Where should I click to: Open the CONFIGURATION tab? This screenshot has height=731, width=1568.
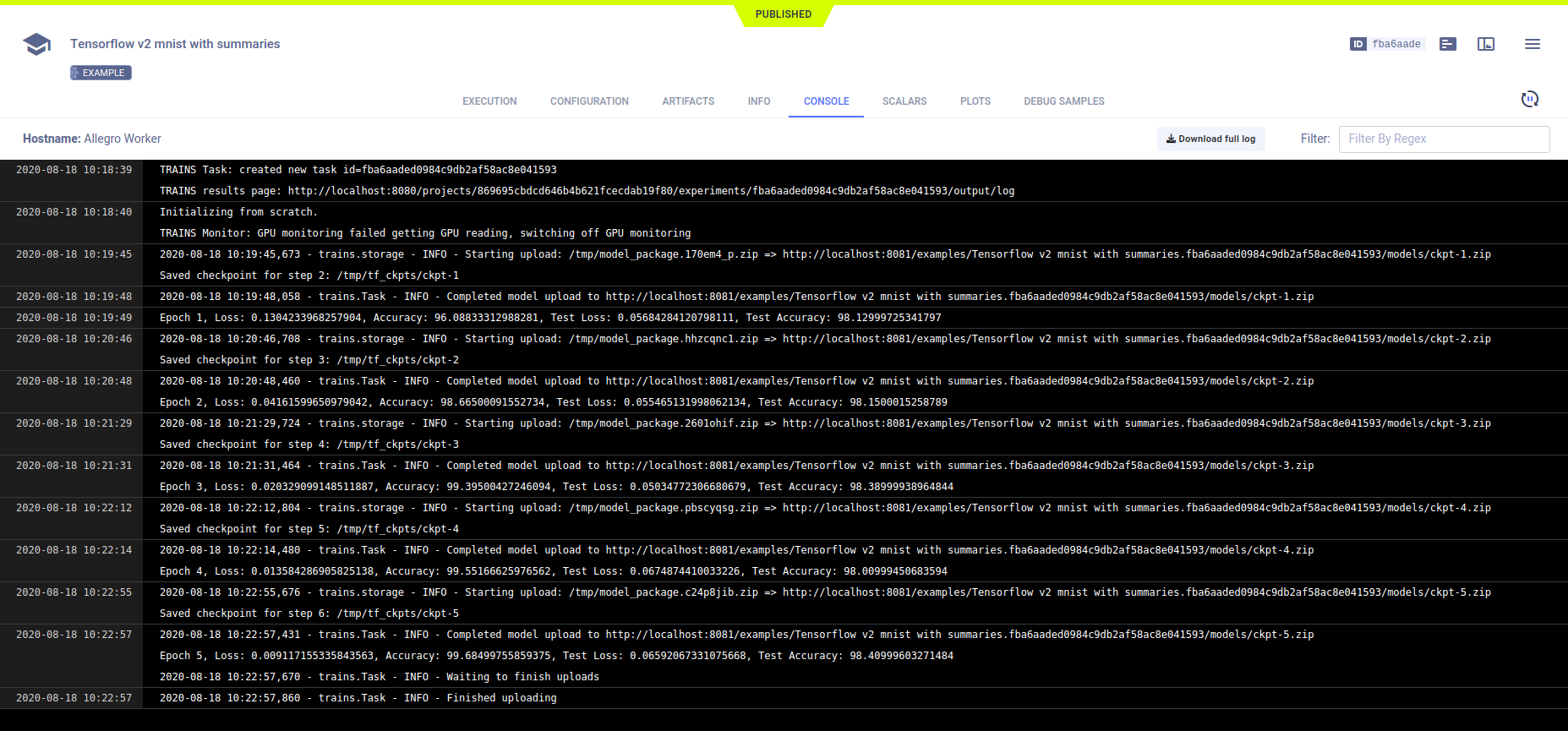point(589,101)
